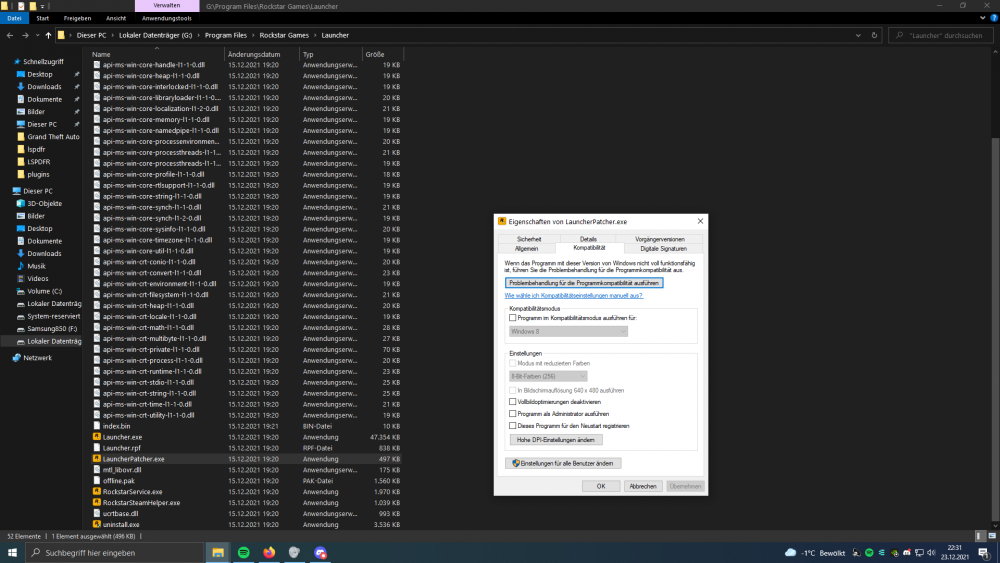
Task: Open the 8-Bit-Farben (256) dropdown
Action: click(548, 376)
